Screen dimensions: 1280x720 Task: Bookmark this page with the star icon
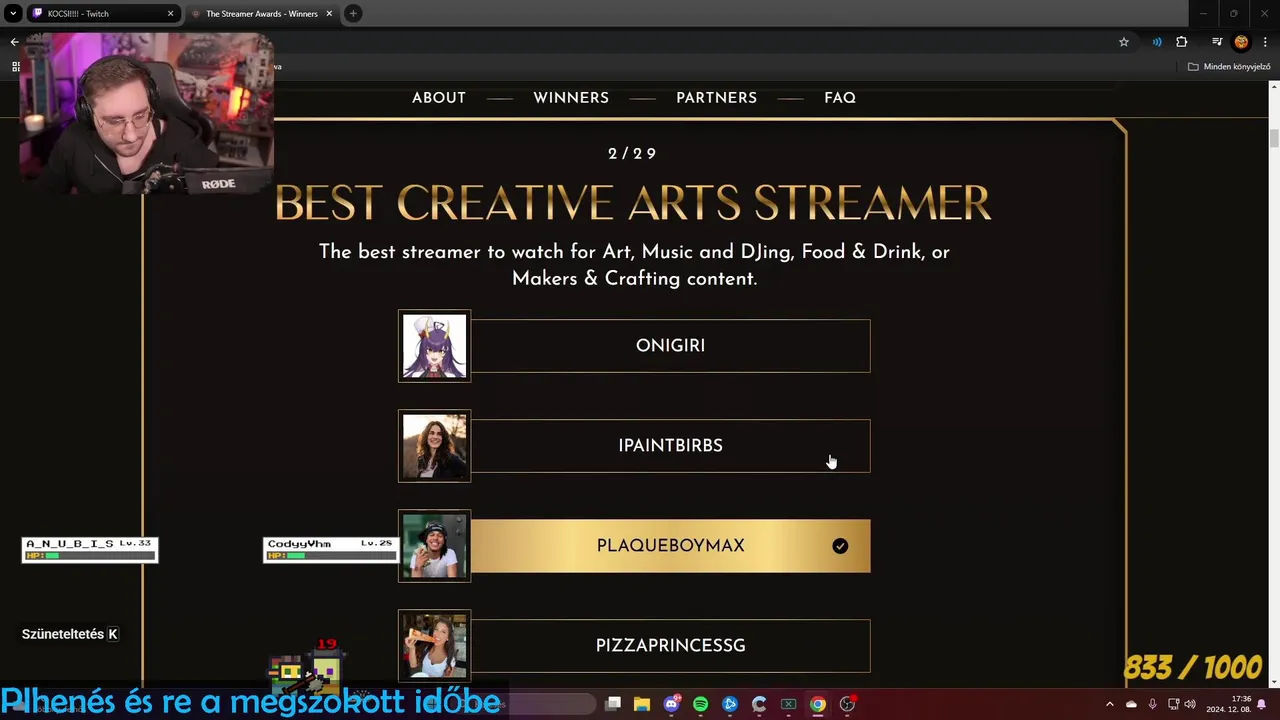tap(1124, 42)
